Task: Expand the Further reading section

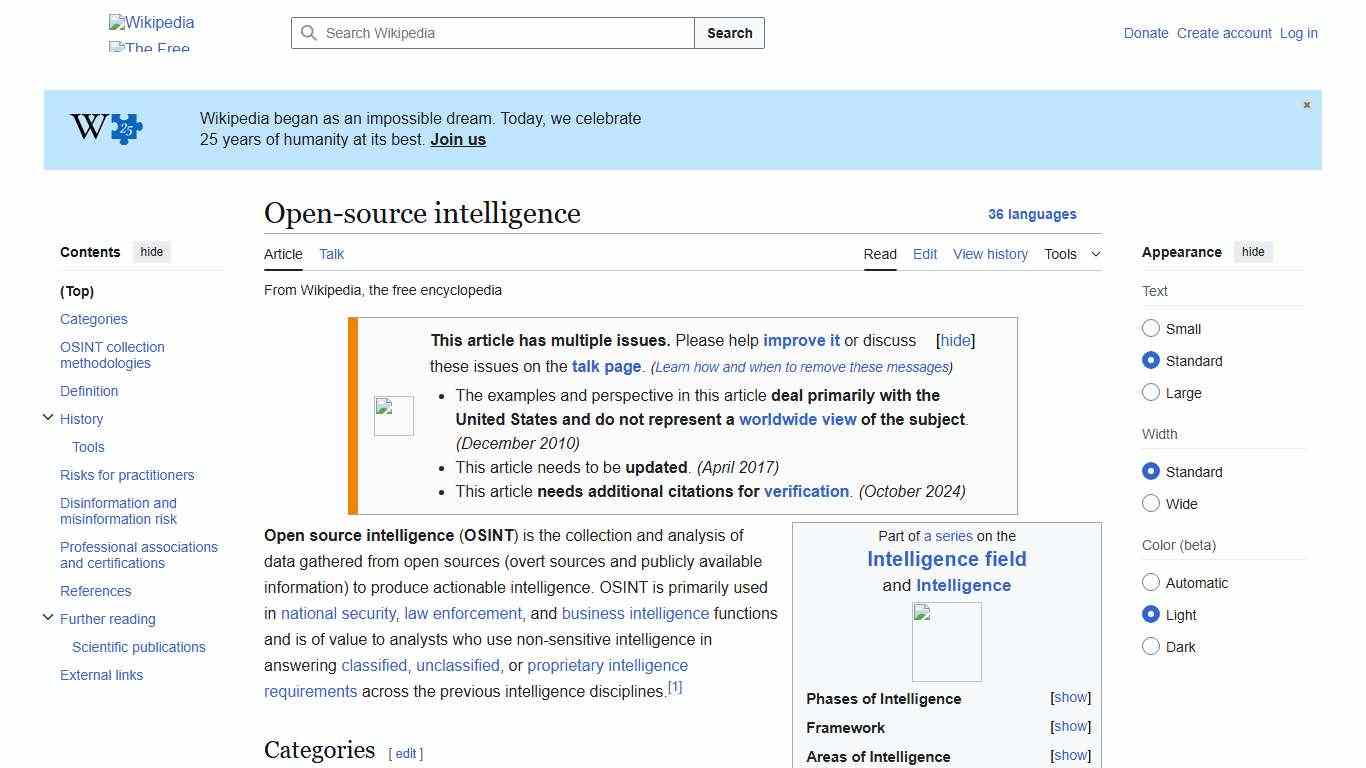Action: point(48,618)
